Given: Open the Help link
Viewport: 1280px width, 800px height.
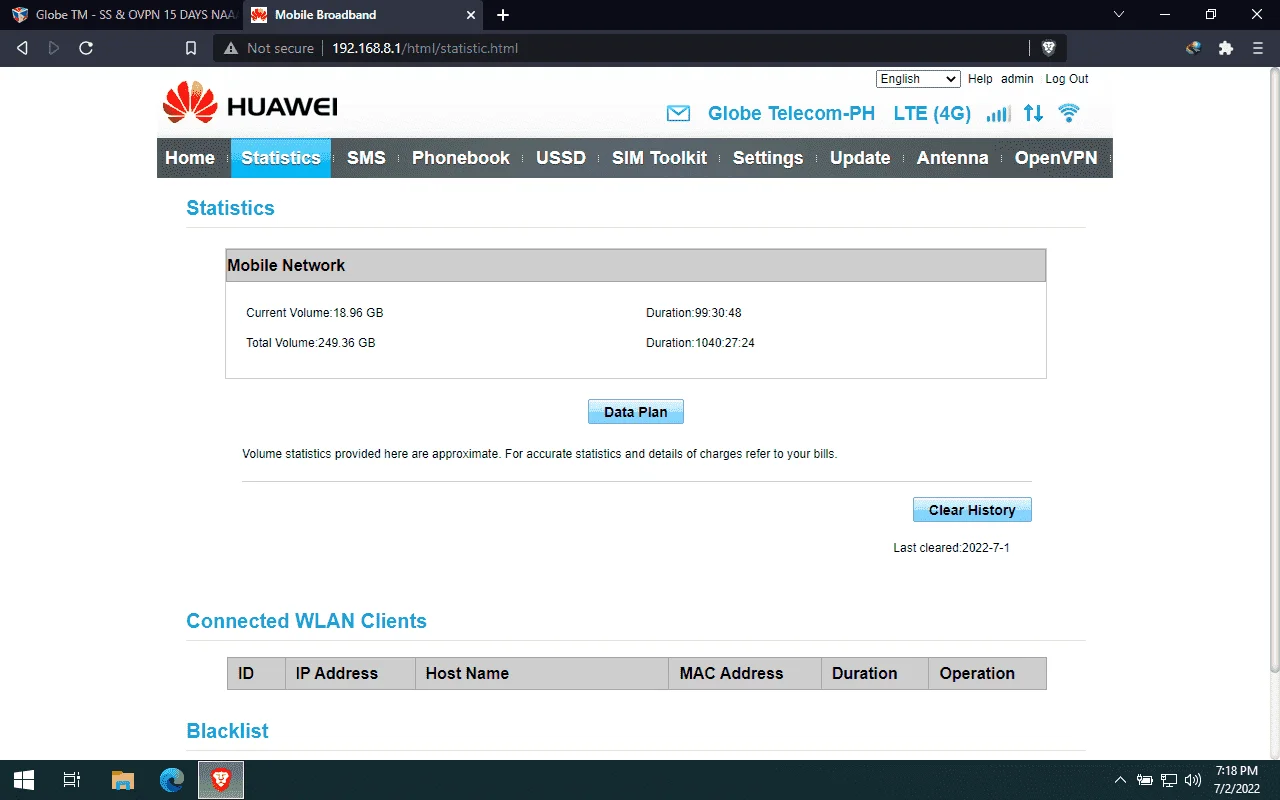Looking at the screenshot, I should click(x=980, y=79).
